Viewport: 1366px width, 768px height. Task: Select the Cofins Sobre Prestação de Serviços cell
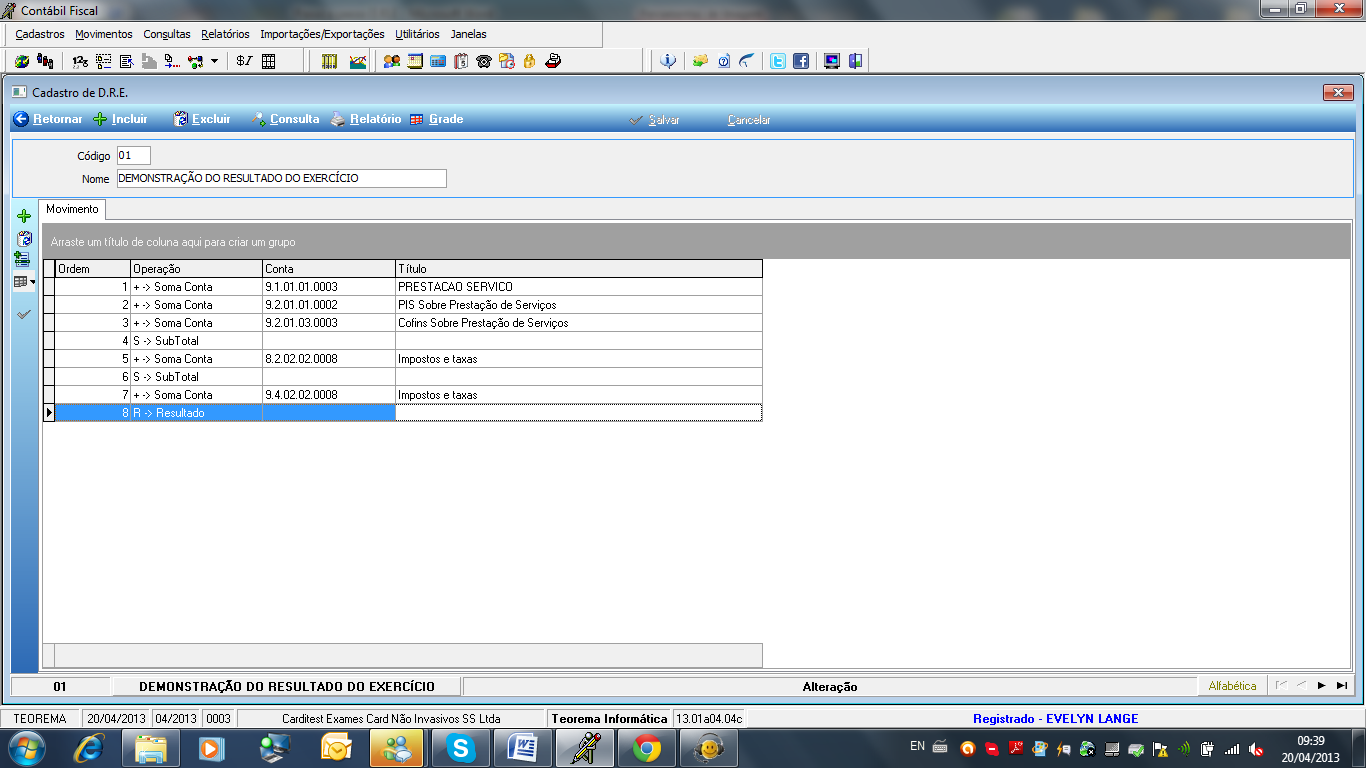[x=579, y=323]
